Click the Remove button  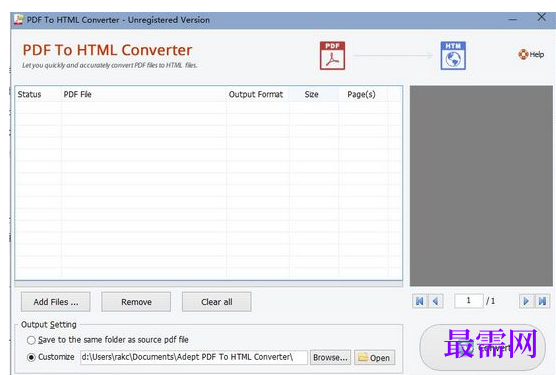pyautogui.click(x=136, y=302)
